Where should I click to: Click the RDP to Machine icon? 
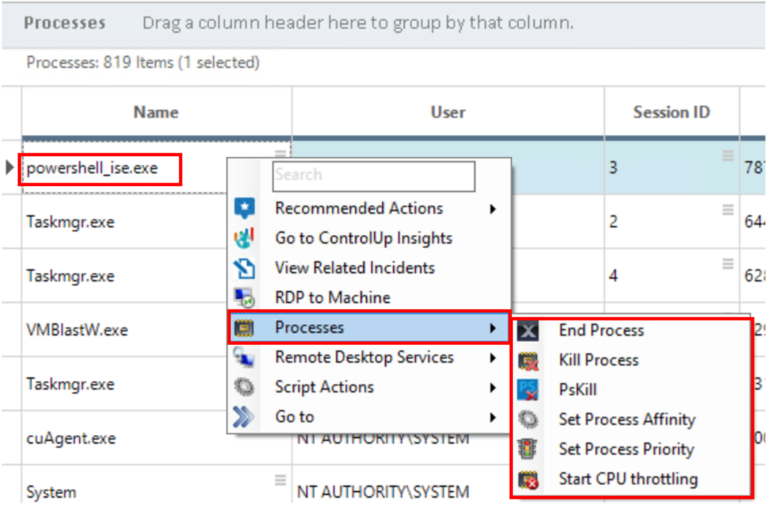click(244, 297)
